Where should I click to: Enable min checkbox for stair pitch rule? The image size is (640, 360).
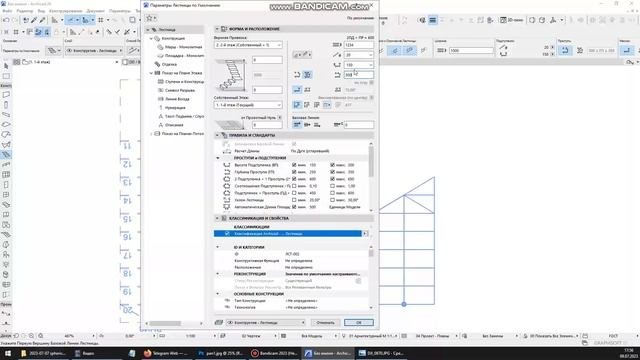point(294,200)
